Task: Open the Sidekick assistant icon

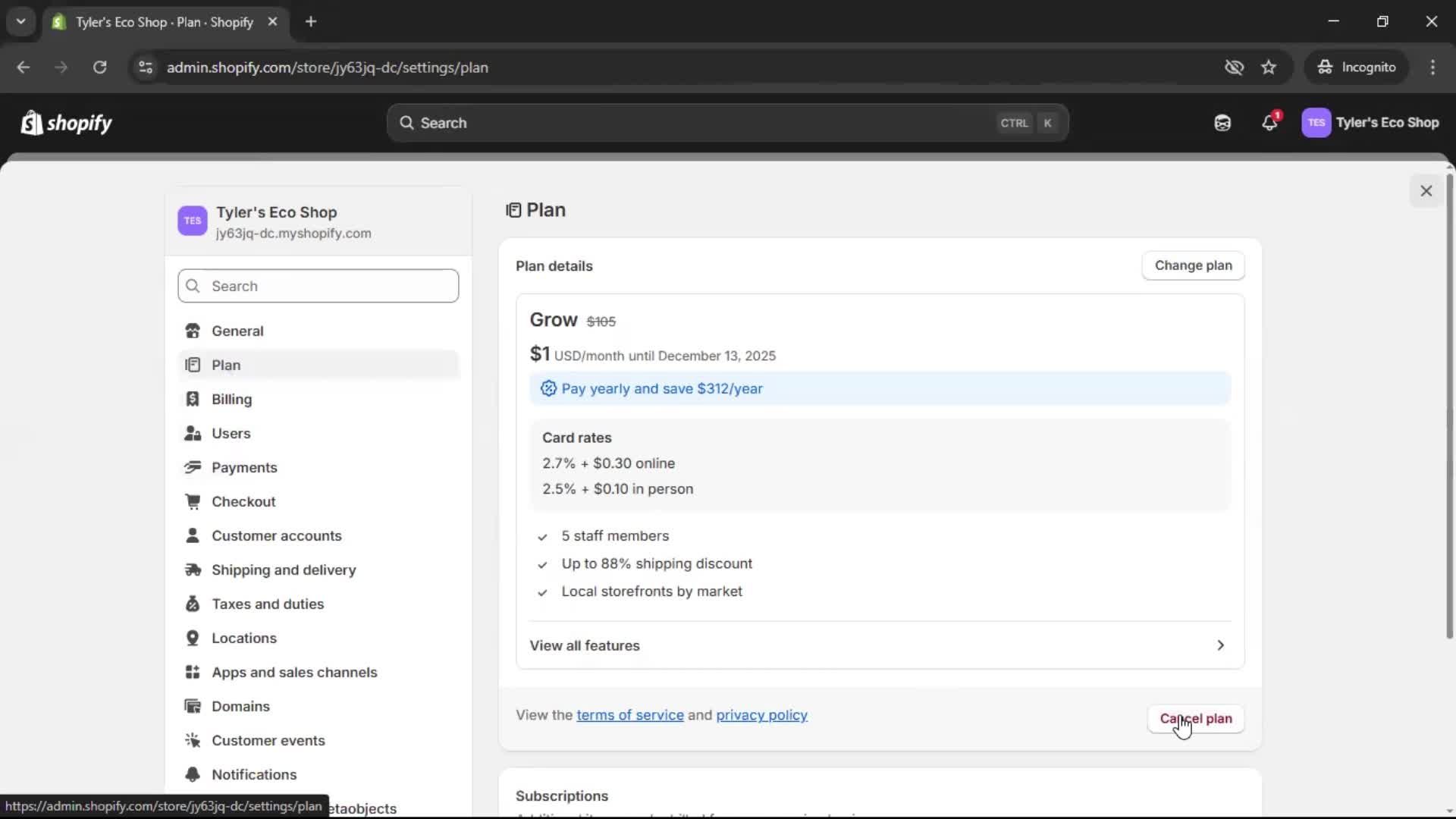Action: pyautogui.click(x=1222, y=123)
